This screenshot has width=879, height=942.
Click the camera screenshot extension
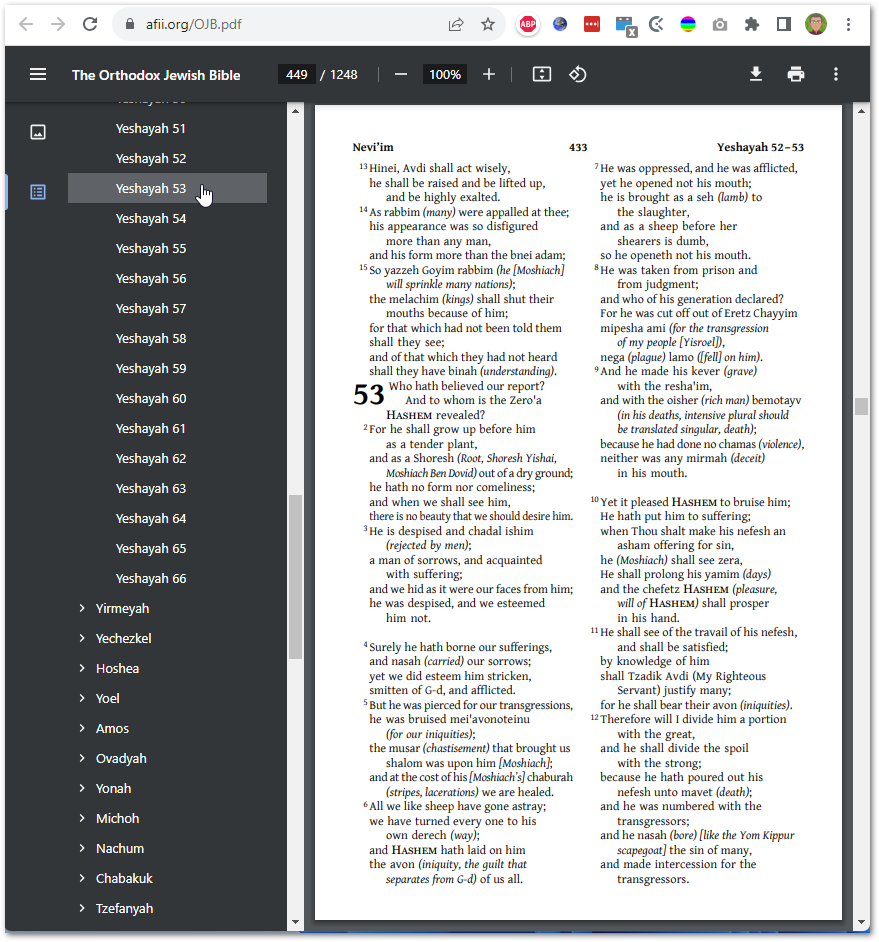click(x=720, y=24)
